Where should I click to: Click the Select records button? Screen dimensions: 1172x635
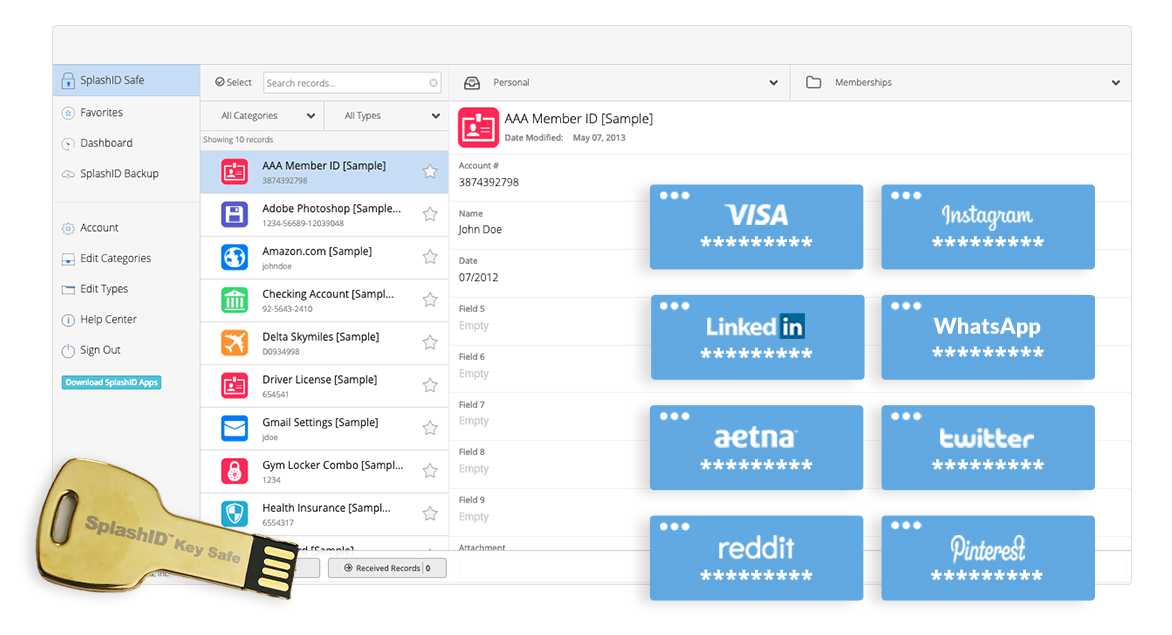[233, 82]
